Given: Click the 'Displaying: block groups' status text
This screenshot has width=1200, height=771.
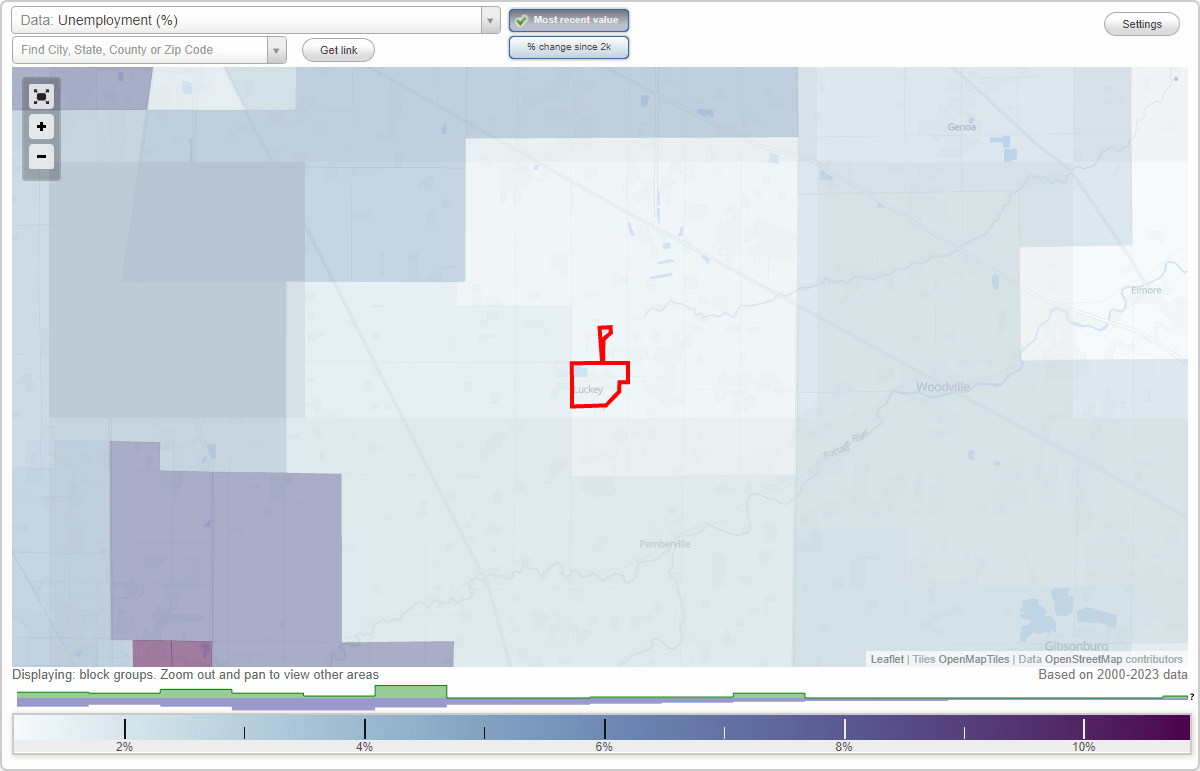Looking at the screenshot, I should (195, 675).
